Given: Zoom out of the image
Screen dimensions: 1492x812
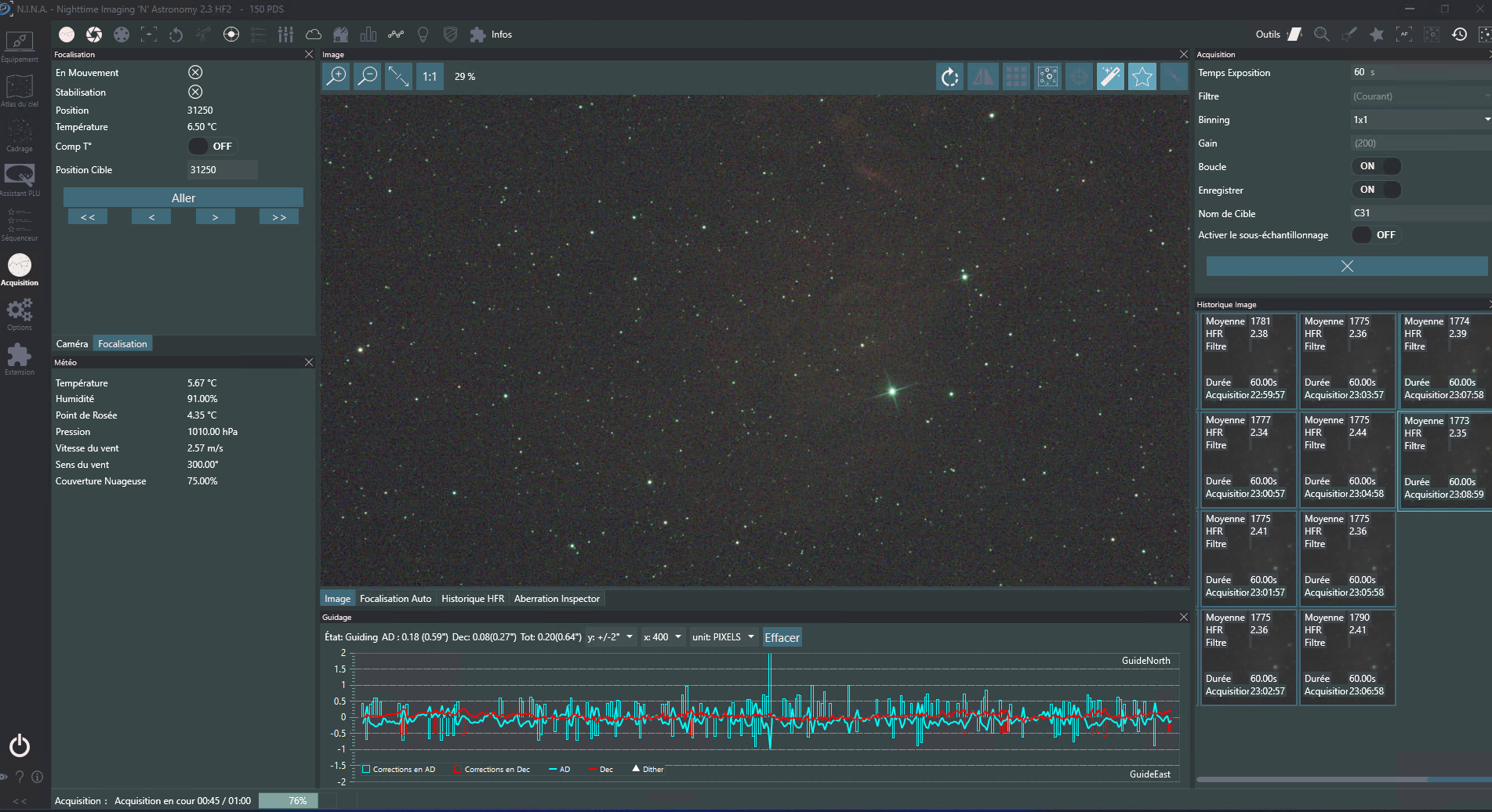Looking at the screenshot, I should [367, 76].
